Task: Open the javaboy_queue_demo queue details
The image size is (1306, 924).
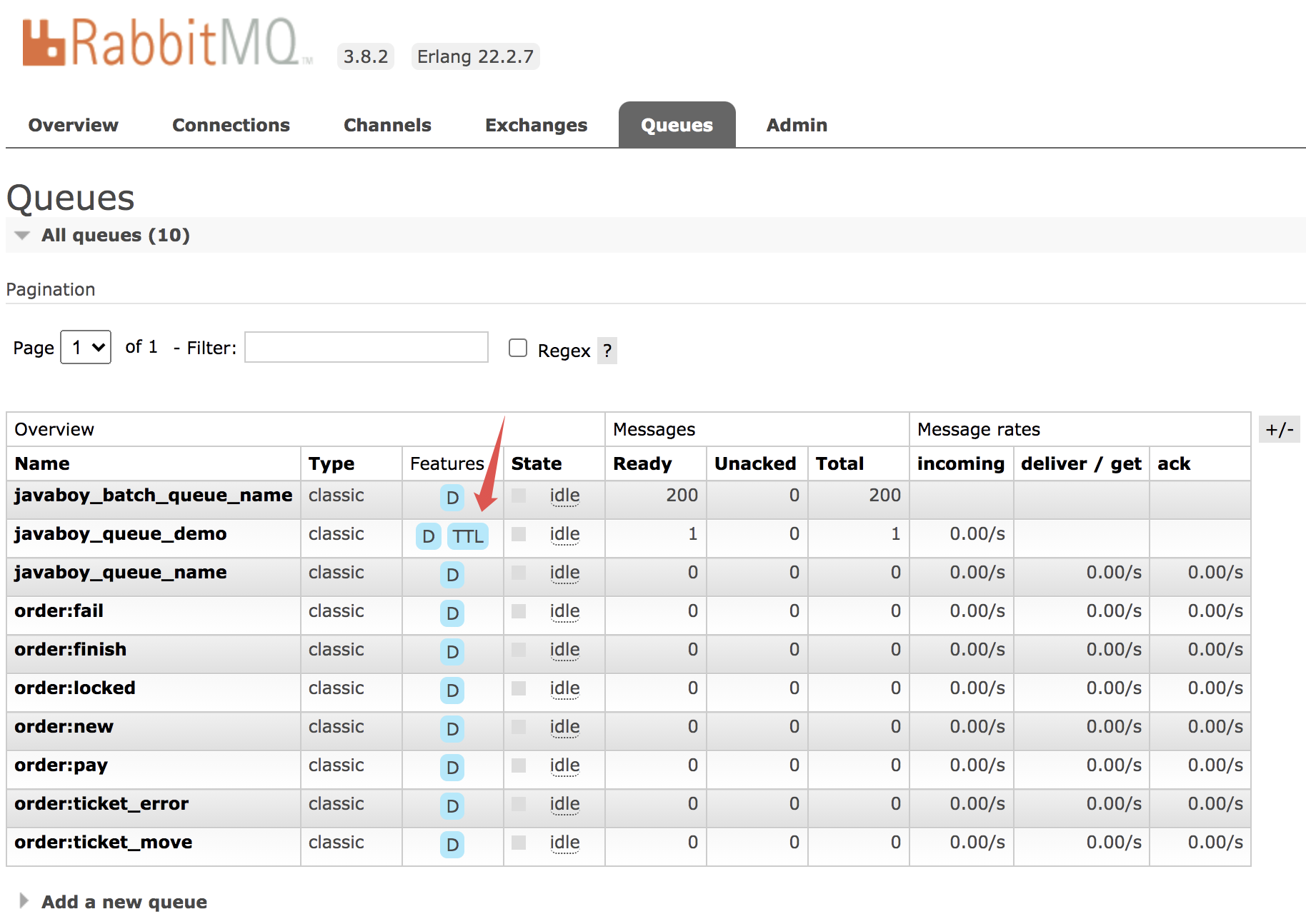Action: [x=119, y=533]
